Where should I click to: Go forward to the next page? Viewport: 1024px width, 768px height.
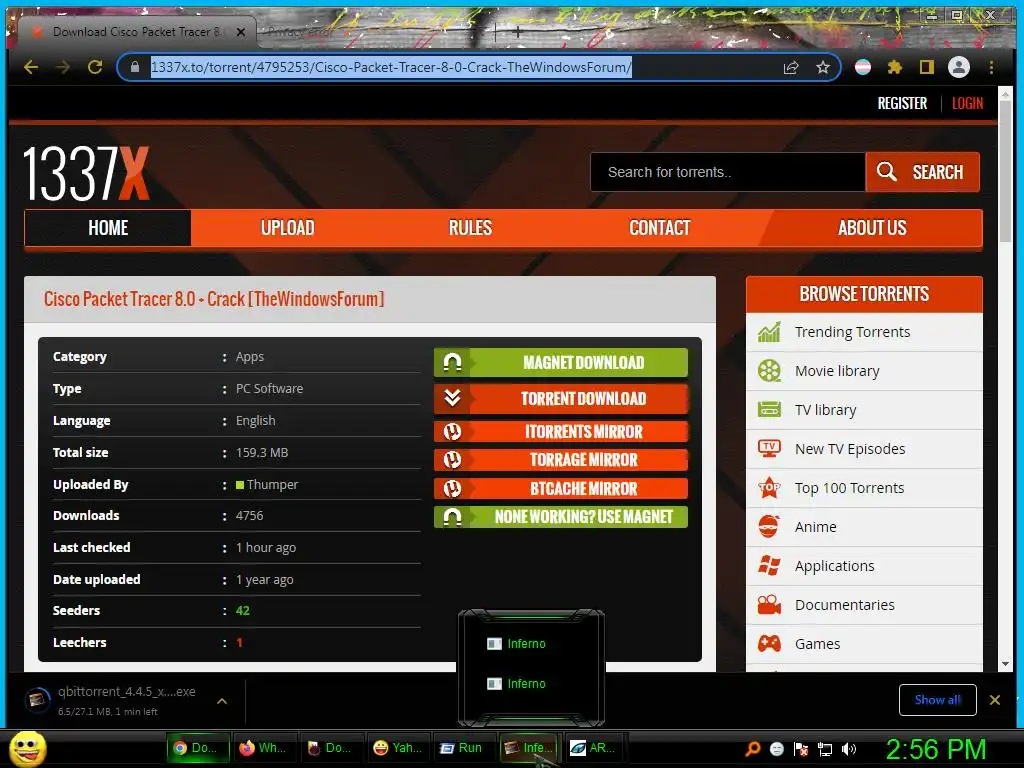point(63,67)
